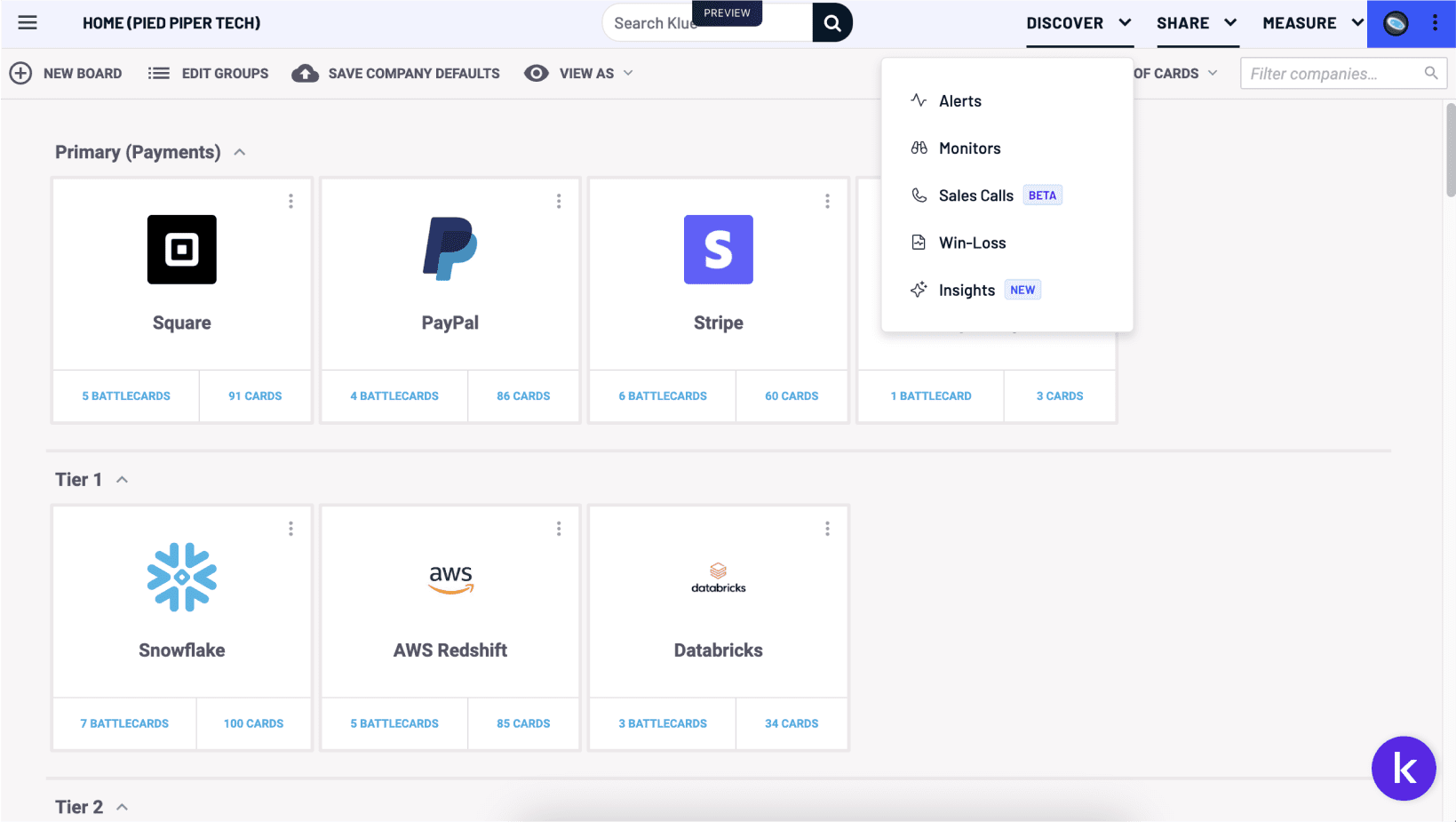Collapse the Tier 1 group
The height and width of the screenshot is (822, 1456).
click(x=123, y=480)
